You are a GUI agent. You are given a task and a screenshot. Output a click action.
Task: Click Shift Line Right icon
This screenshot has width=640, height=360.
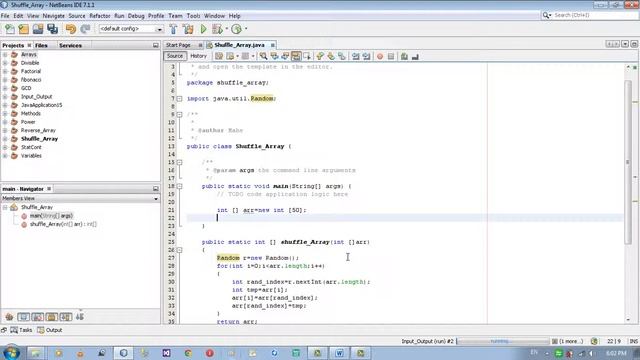click(x=367, y=56)
